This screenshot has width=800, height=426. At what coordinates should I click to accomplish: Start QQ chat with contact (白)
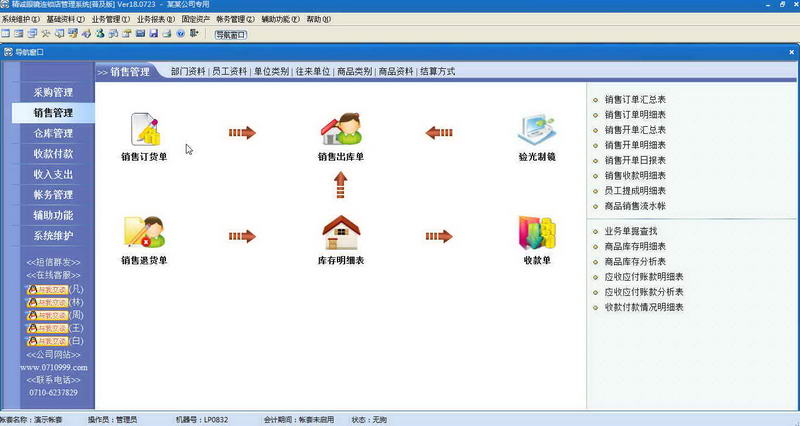pos(46,341)
